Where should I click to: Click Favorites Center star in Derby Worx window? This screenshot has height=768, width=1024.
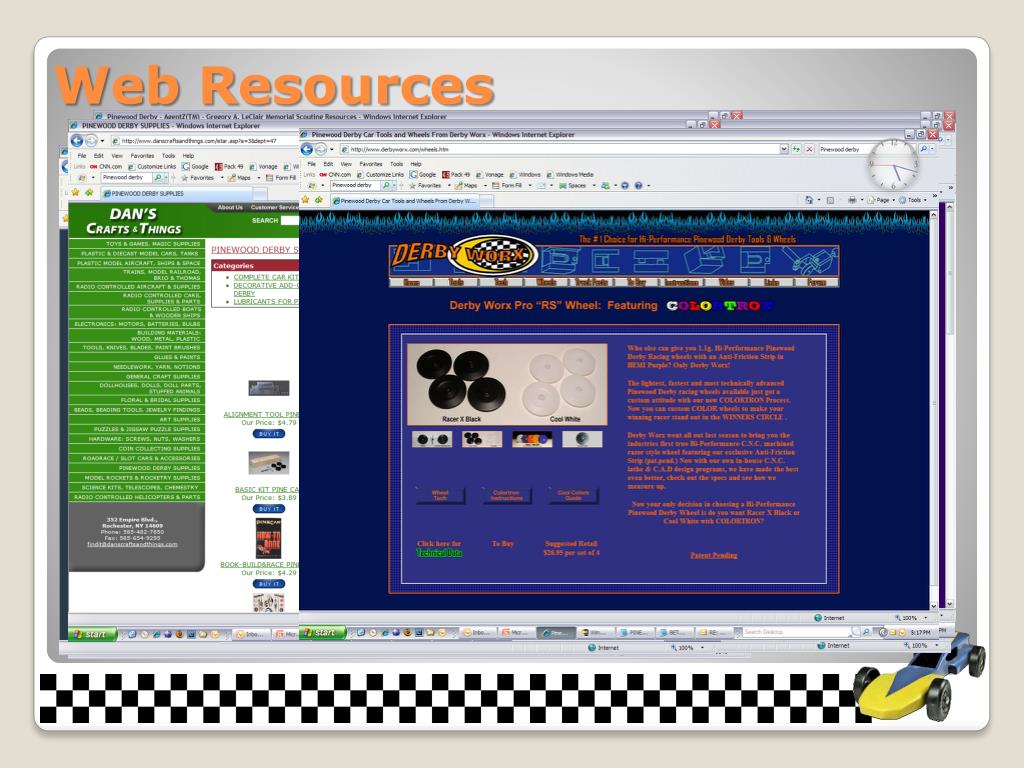(x=305, y=200)
